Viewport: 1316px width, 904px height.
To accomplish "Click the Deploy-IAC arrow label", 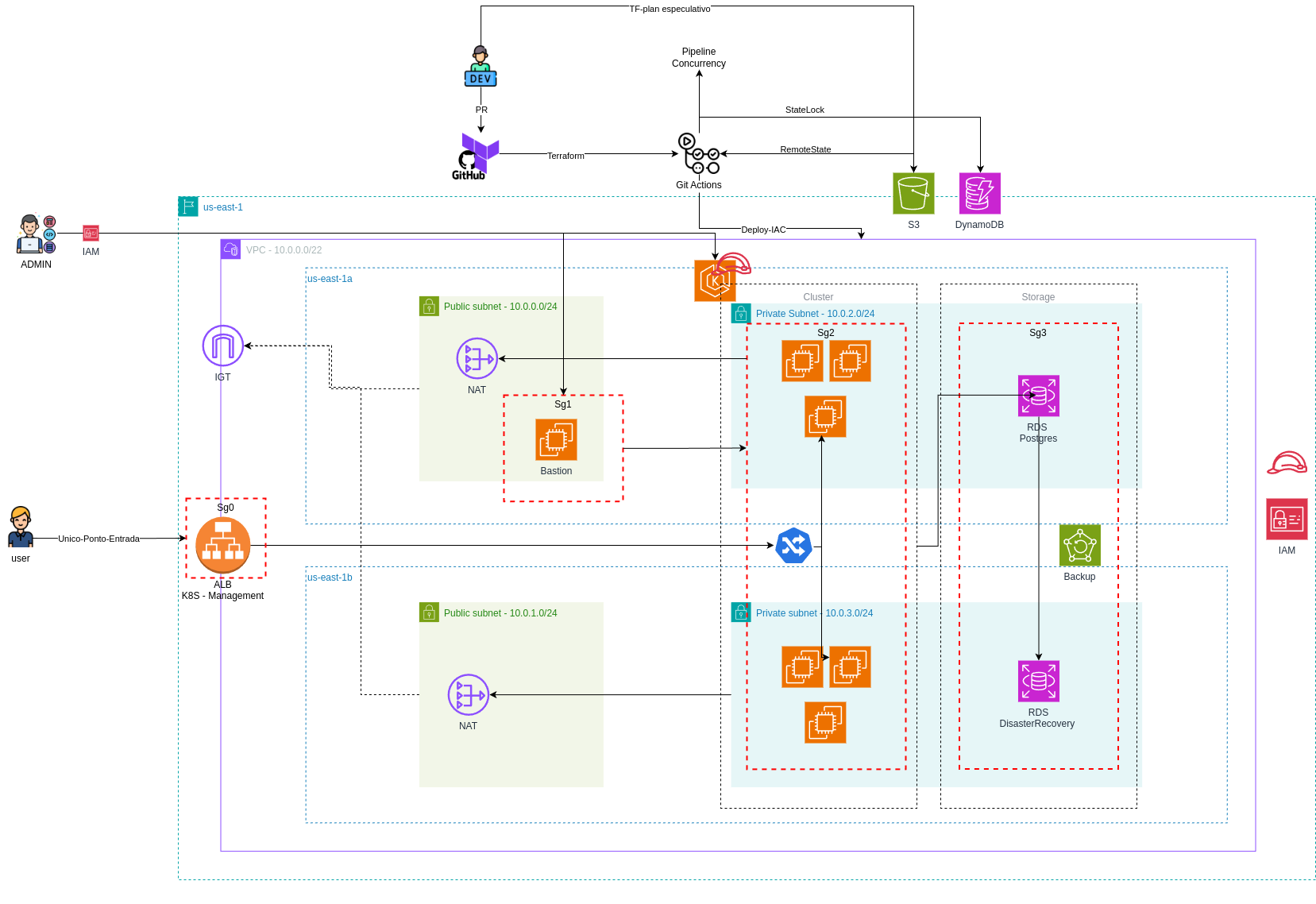I will [x=763, y=230].
